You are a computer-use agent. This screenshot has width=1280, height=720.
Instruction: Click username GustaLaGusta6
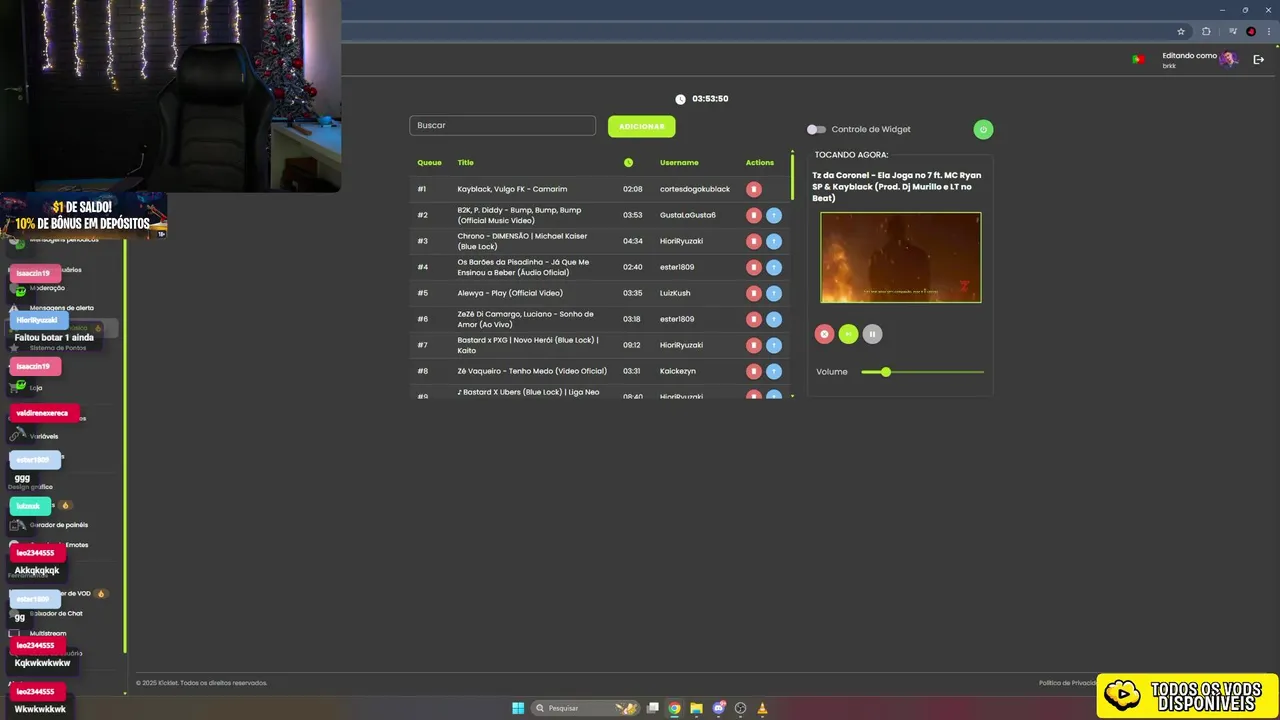tap(688, 215)
